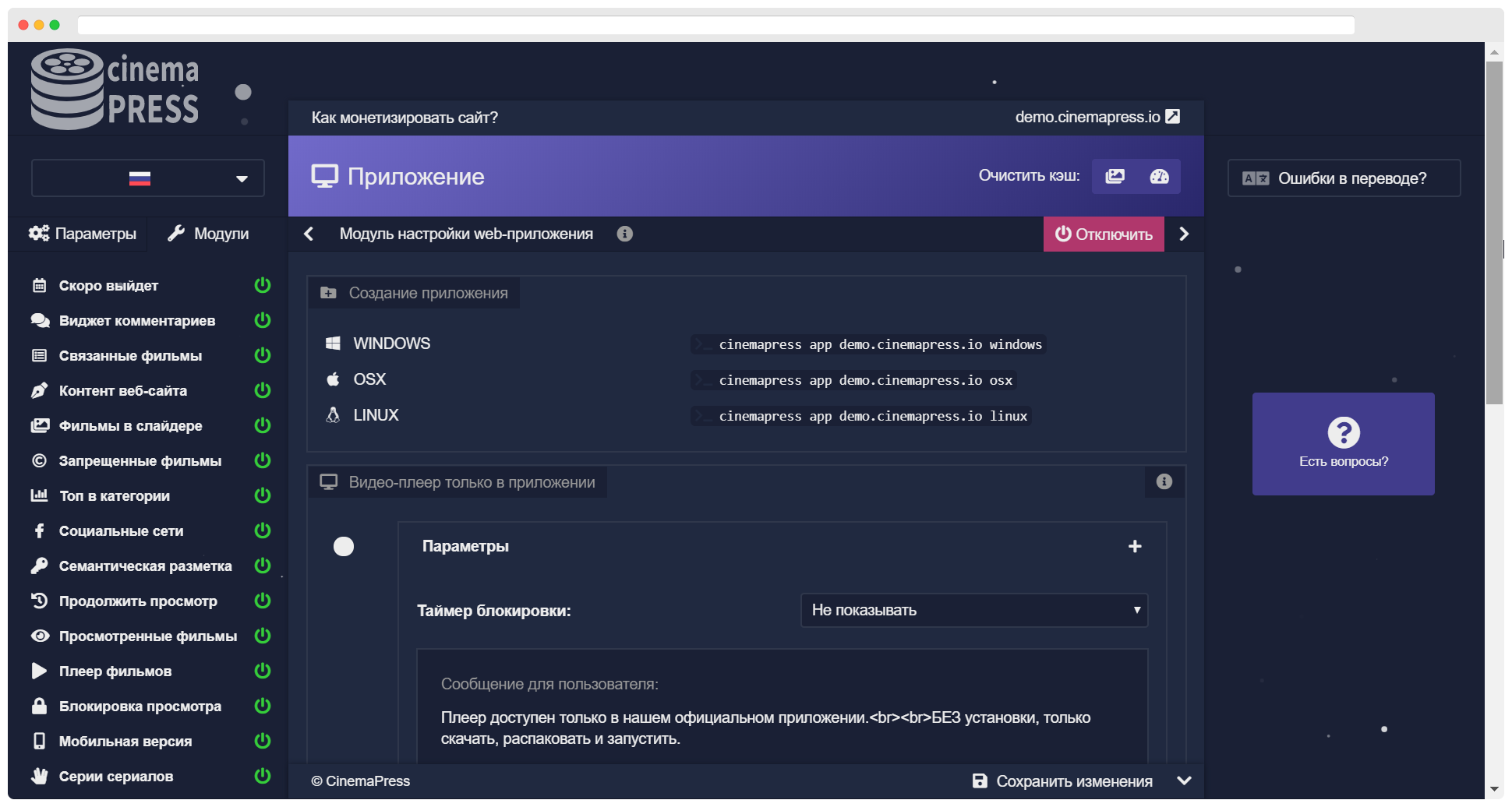The height and width of the screenshot is (807, 1512).
Task: Toggle power switch for Социальные сети
Action: [x=263, y=530]
